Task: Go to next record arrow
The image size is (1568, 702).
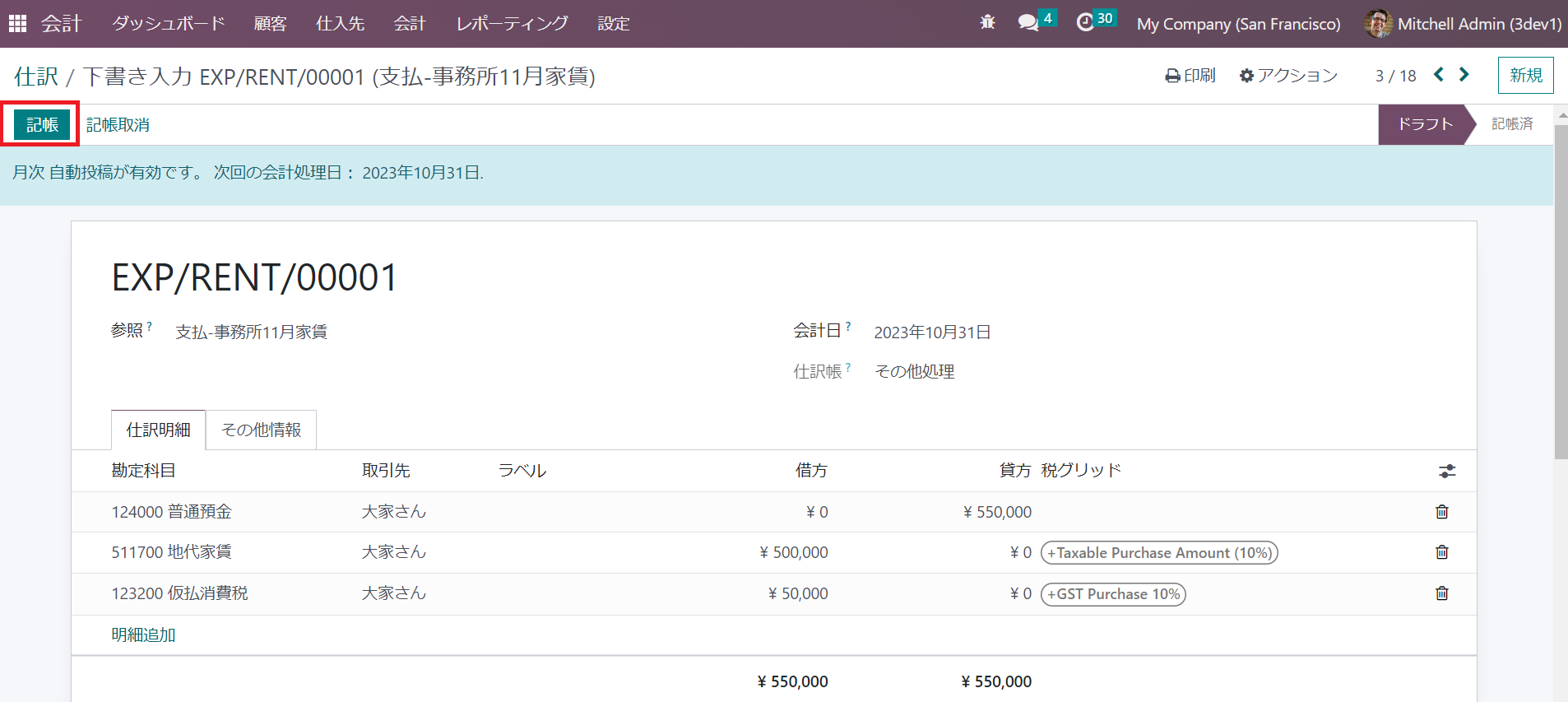Action: tap(1464, 75)
